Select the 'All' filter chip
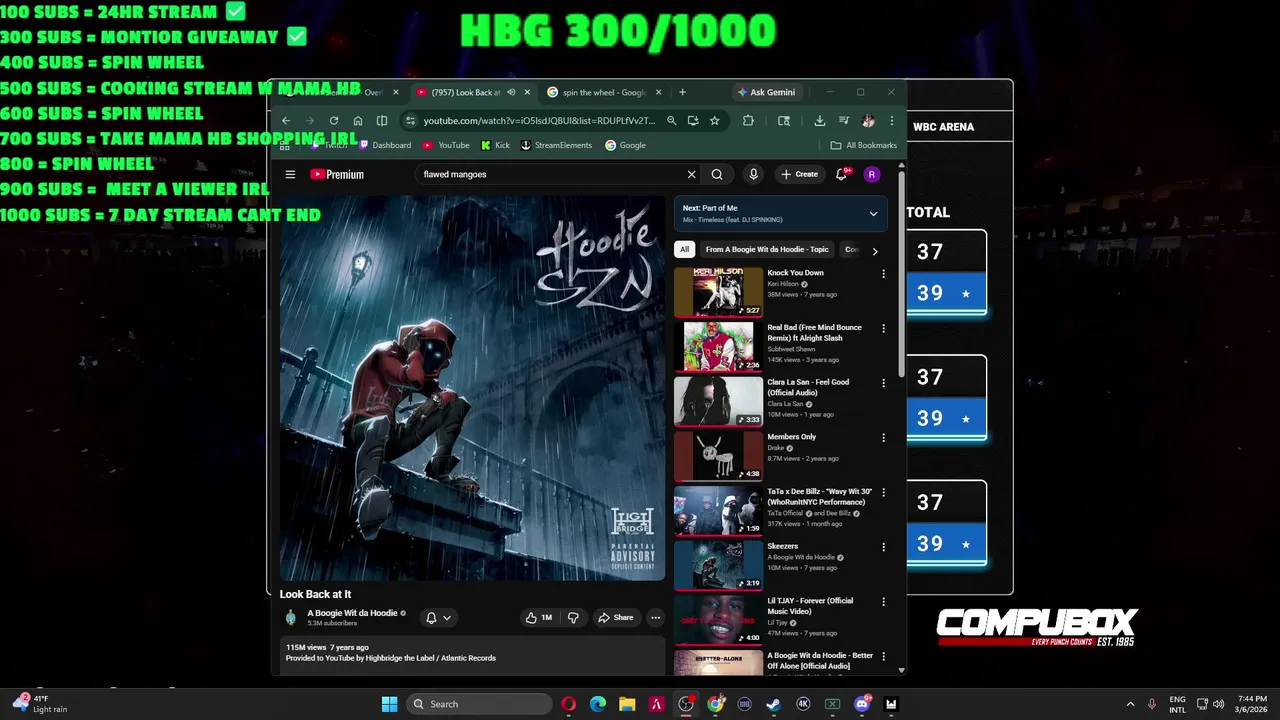 tap(684, 250)
